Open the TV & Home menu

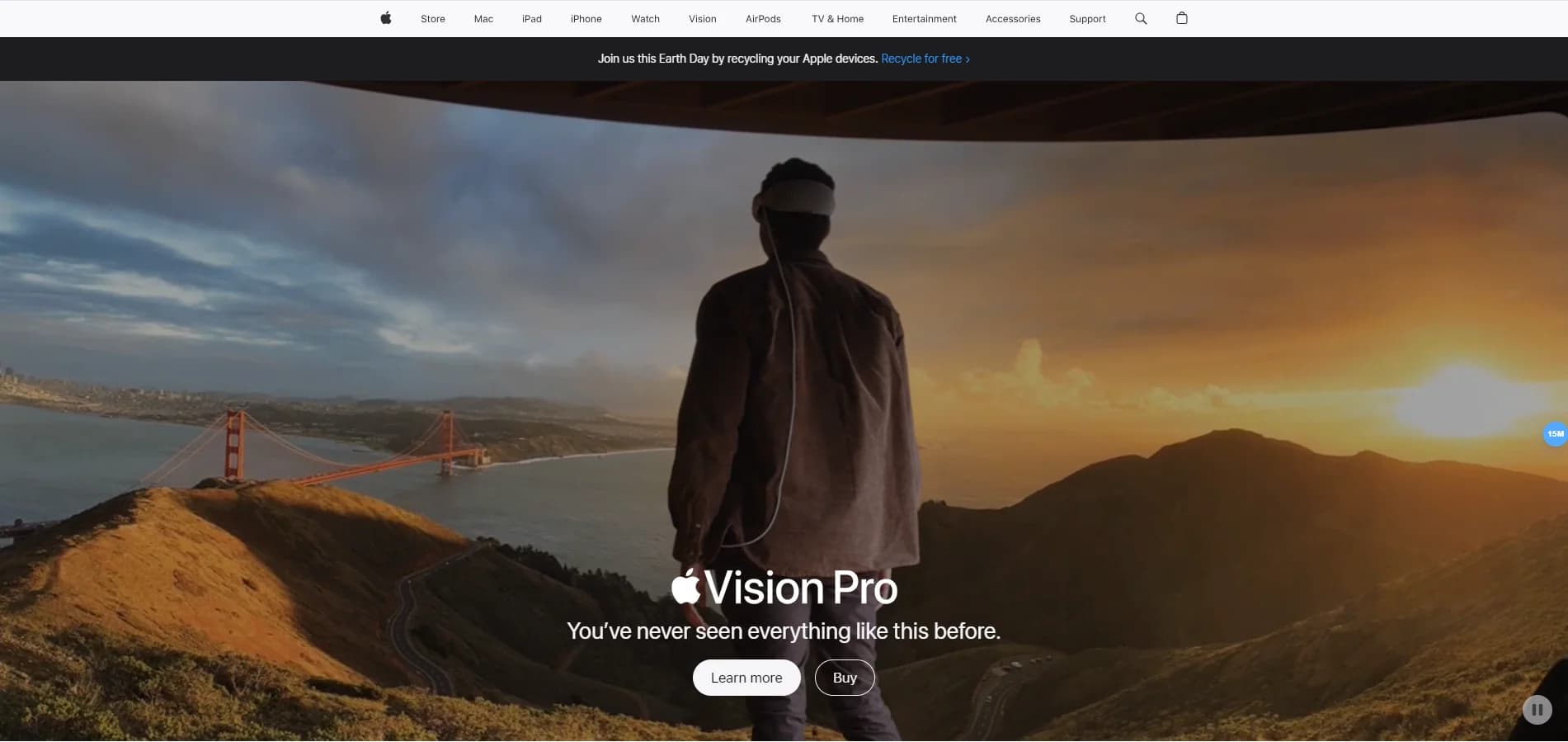(837, 19)
